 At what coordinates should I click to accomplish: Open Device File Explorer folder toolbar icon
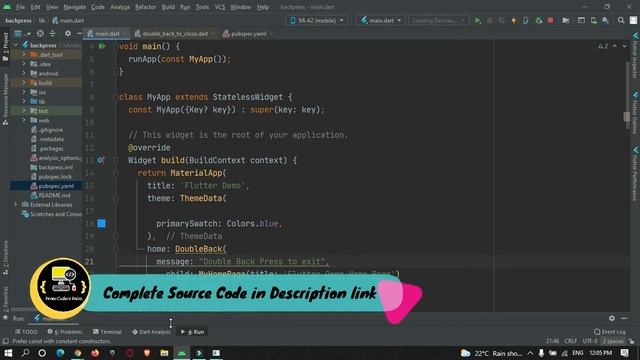[566, 20]
